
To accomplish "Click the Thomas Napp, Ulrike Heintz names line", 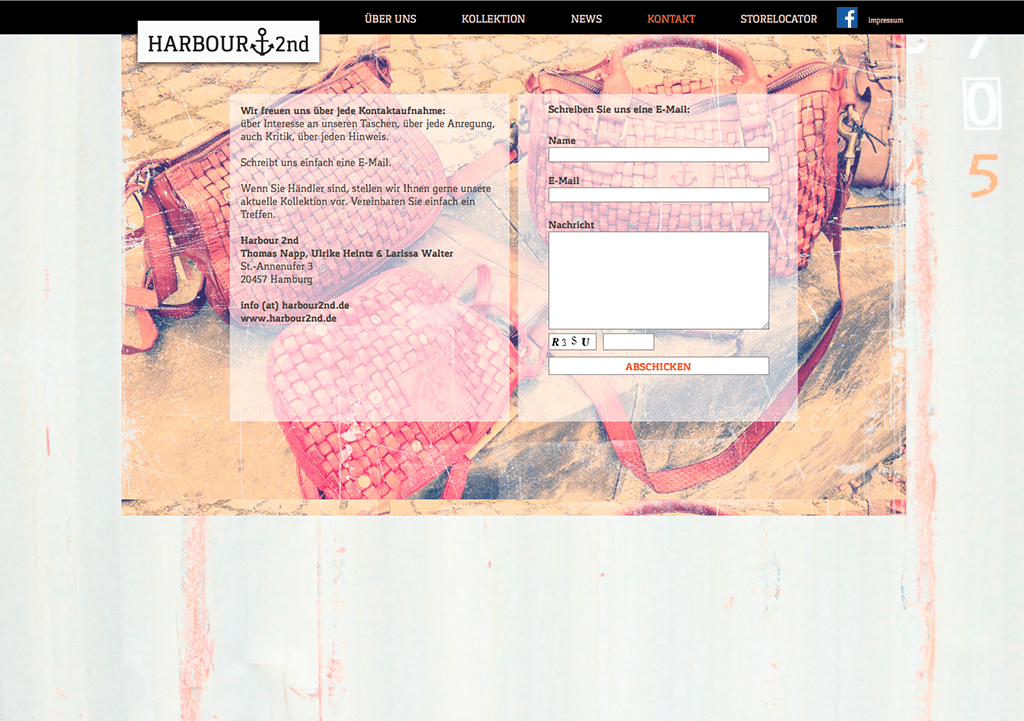I will (x=346, y=253).
